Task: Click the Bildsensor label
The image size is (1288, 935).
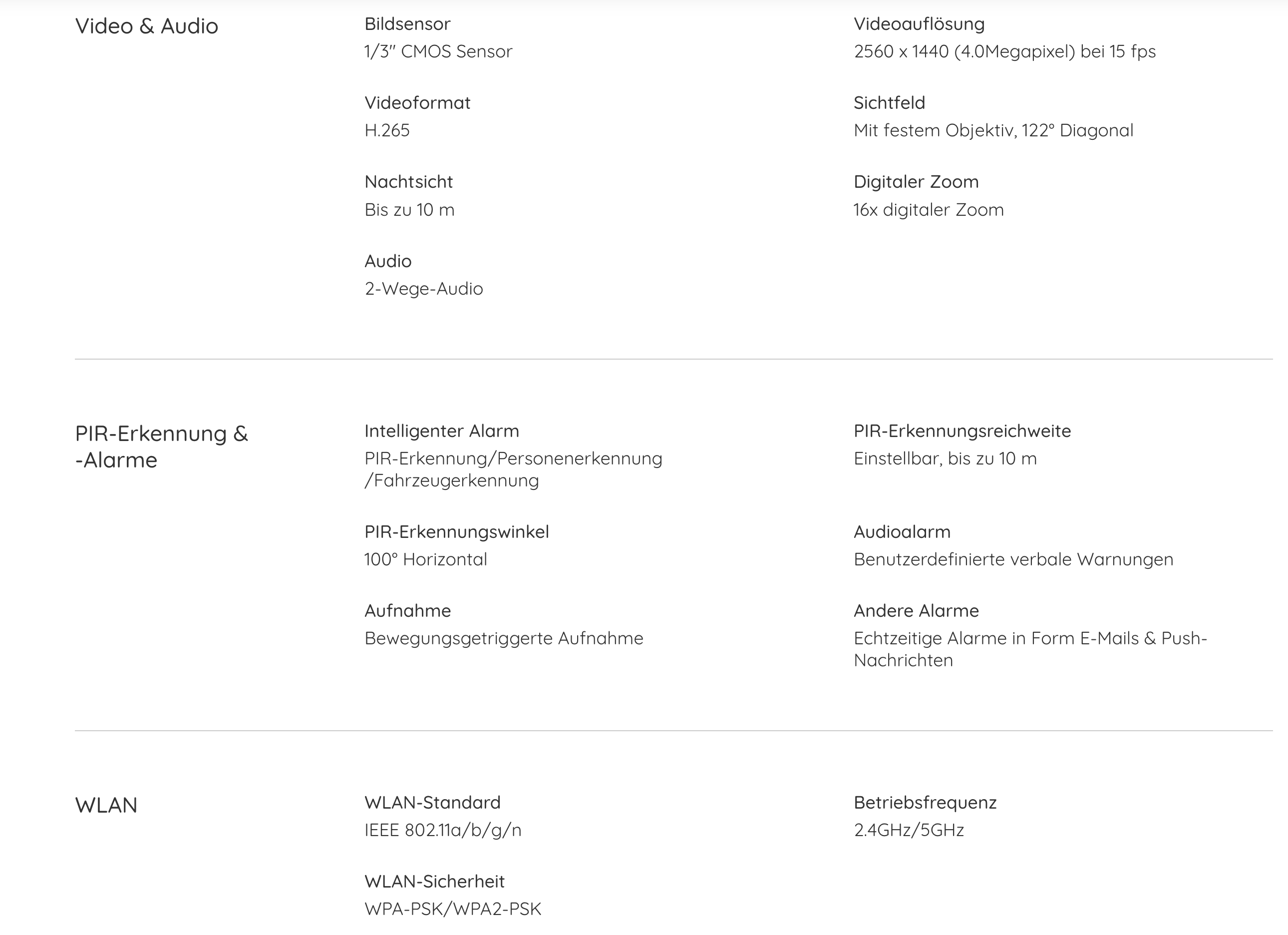Action: pos(407,24)
